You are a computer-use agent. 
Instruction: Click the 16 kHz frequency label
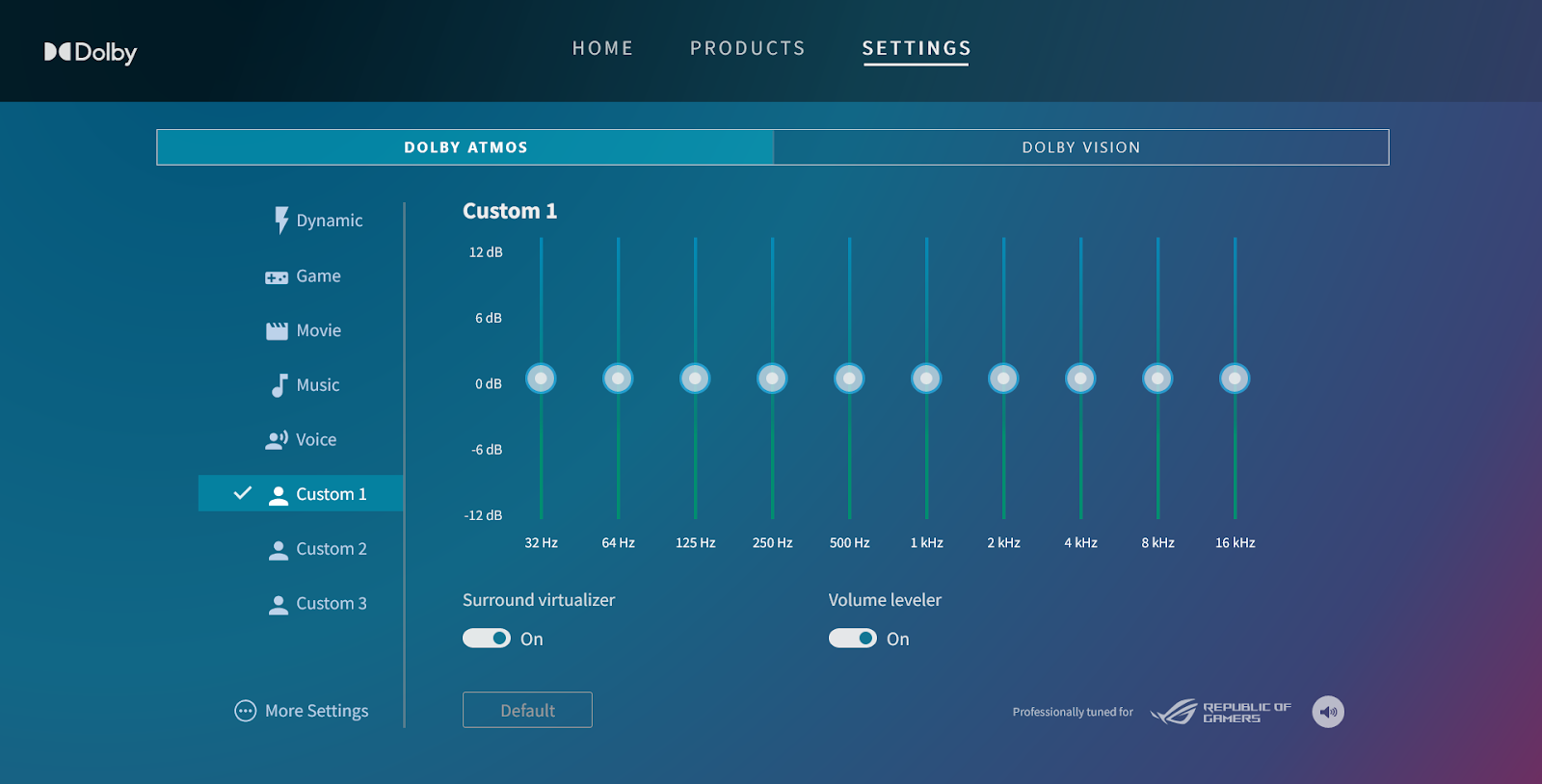click(1236, 543)
